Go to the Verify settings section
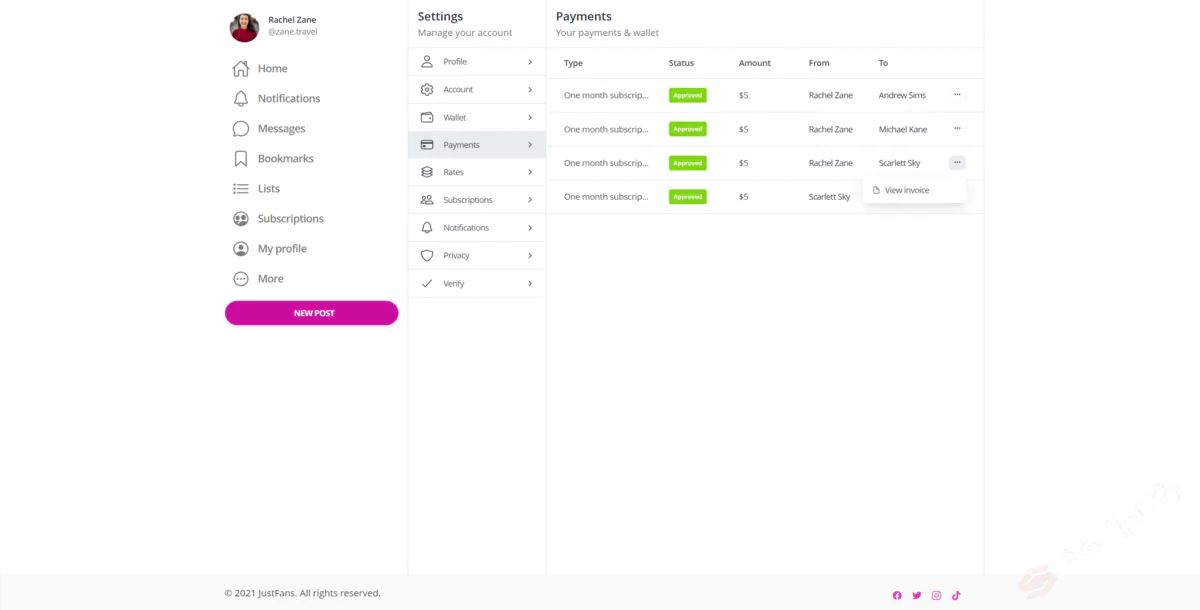Viewport: 1200px width, 610px height. tap(476, 284)
